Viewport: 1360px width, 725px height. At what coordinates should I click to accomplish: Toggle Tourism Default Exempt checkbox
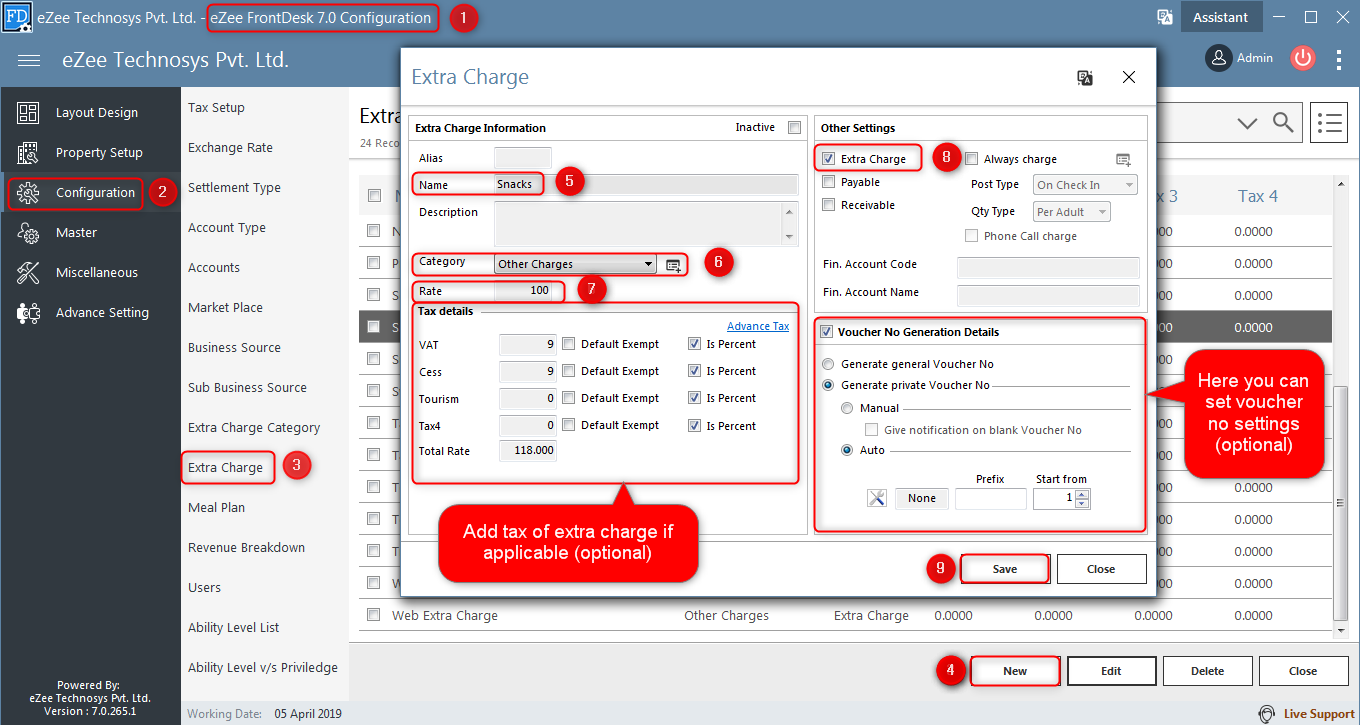[x=568, y=398]
